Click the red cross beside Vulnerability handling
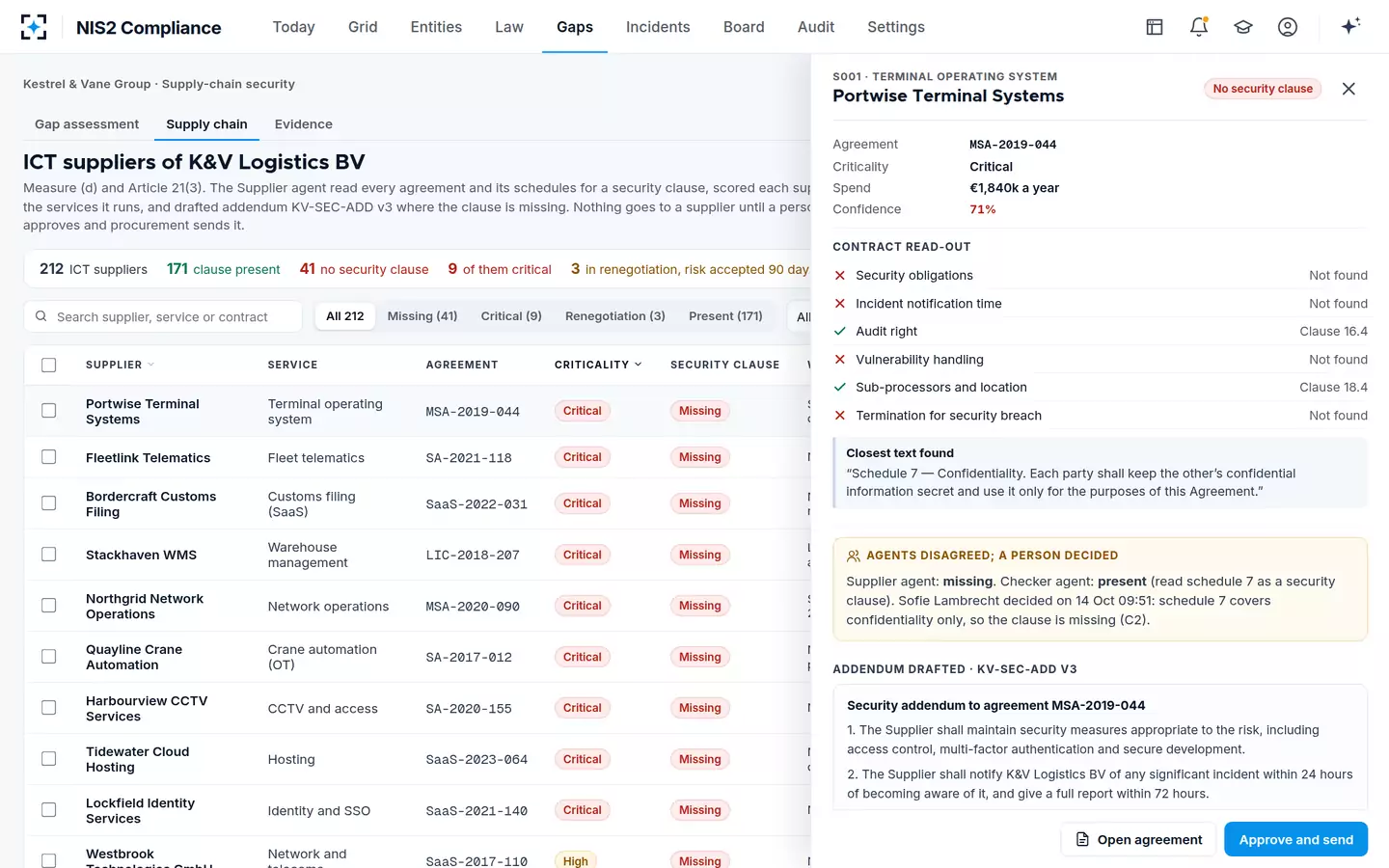The image size is (1389, 868). (x=840, y=359)
